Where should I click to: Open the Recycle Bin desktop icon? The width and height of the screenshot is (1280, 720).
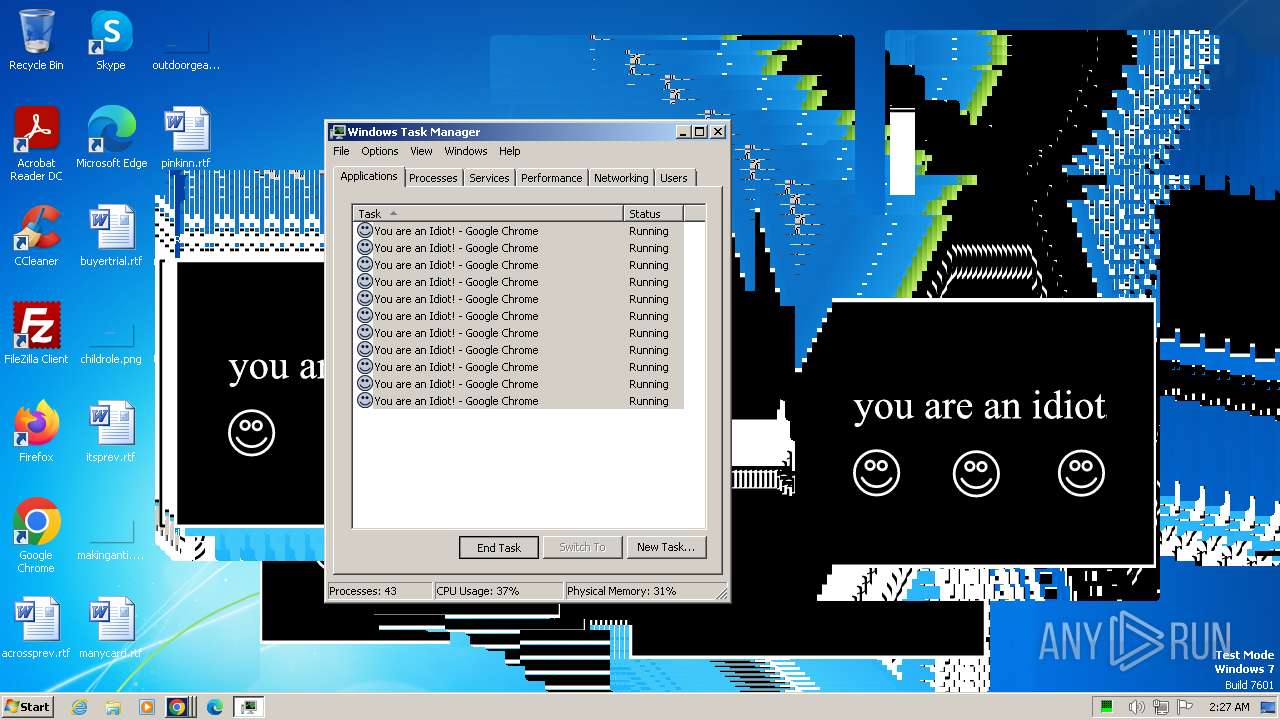tap(36, 41)
